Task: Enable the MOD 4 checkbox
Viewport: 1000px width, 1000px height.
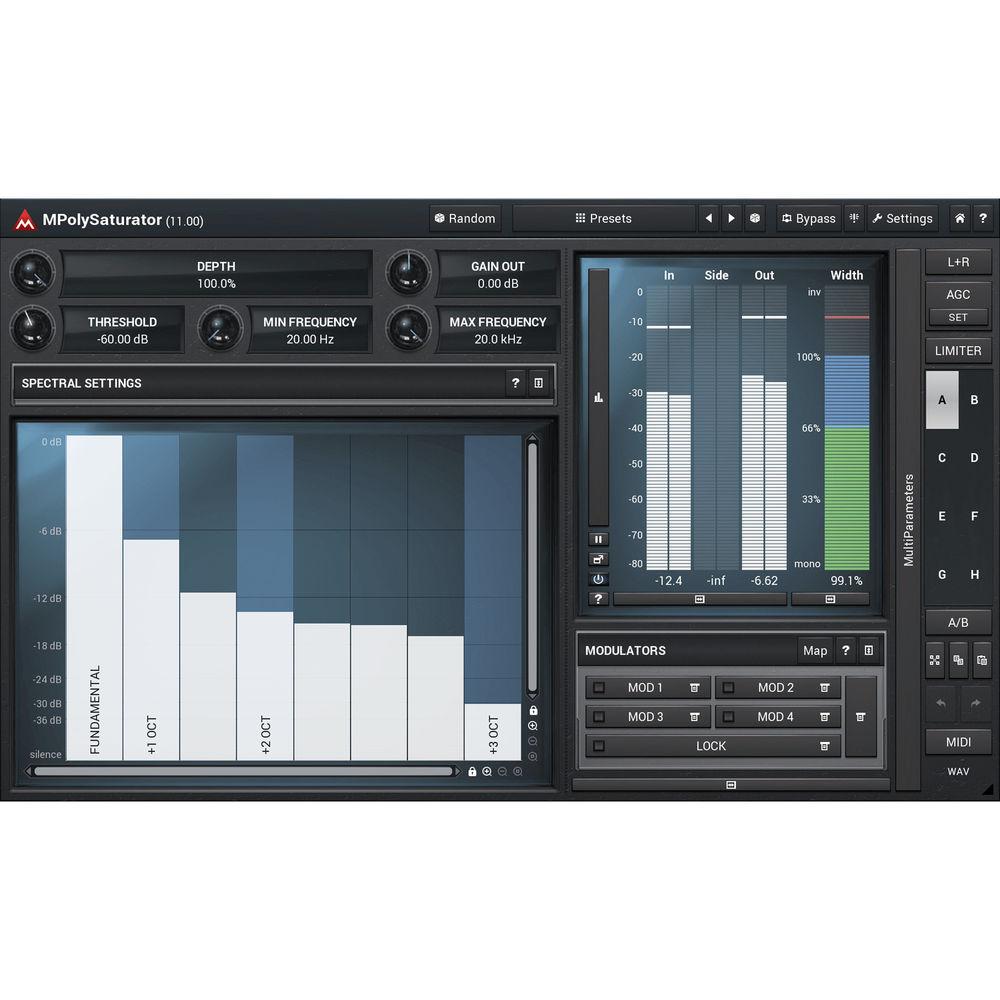Action: (729, 717)
